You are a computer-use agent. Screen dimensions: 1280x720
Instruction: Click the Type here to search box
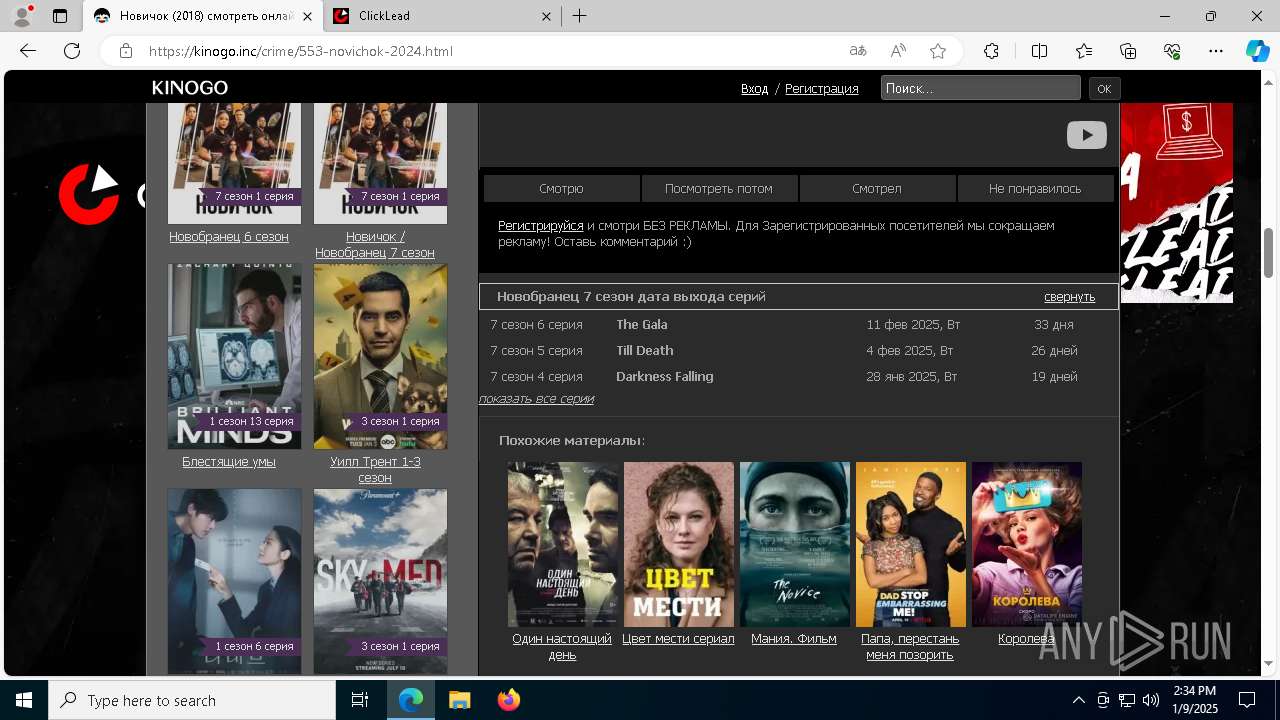coord(192,700)
